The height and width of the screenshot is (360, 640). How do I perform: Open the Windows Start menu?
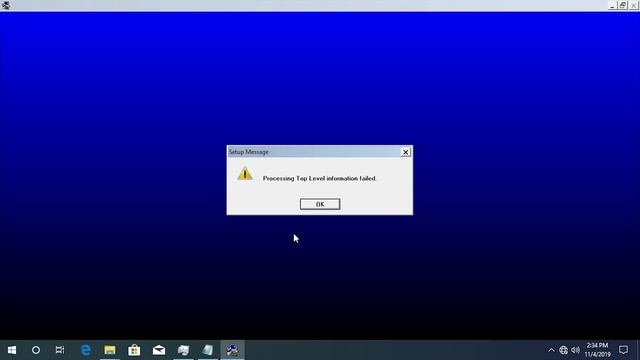[12, 350]
